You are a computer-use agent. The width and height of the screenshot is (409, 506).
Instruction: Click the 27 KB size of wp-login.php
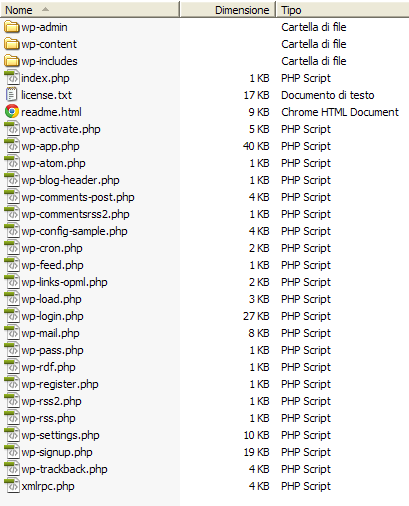tap(256, 316)
